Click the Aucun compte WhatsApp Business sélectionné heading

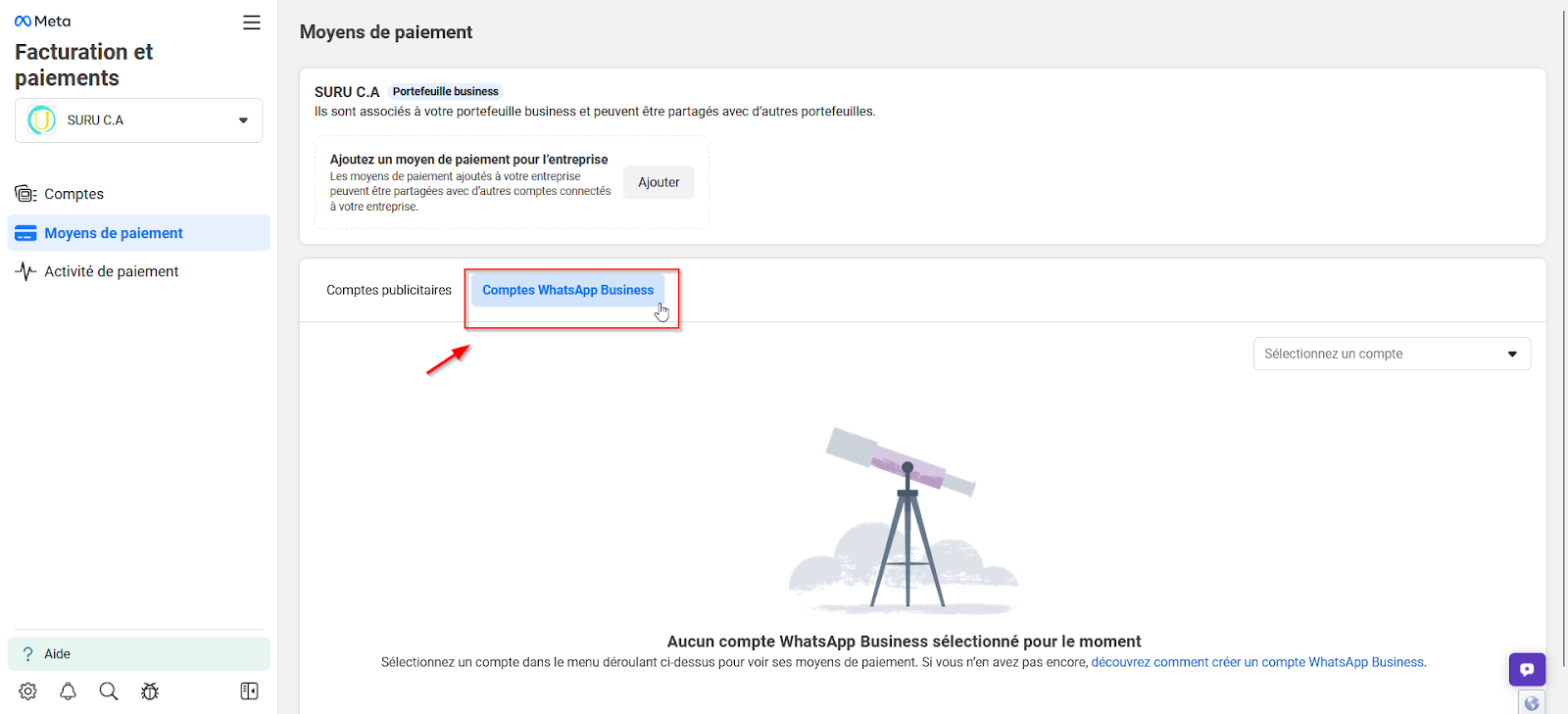904,642
